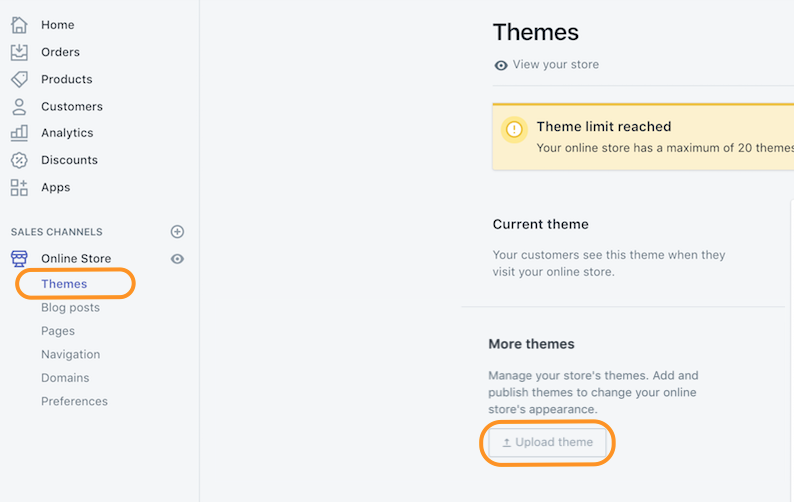Viewport: 794px width, 502px height.
Task: Click the Analytics bar chart icon
Action: 19,133
